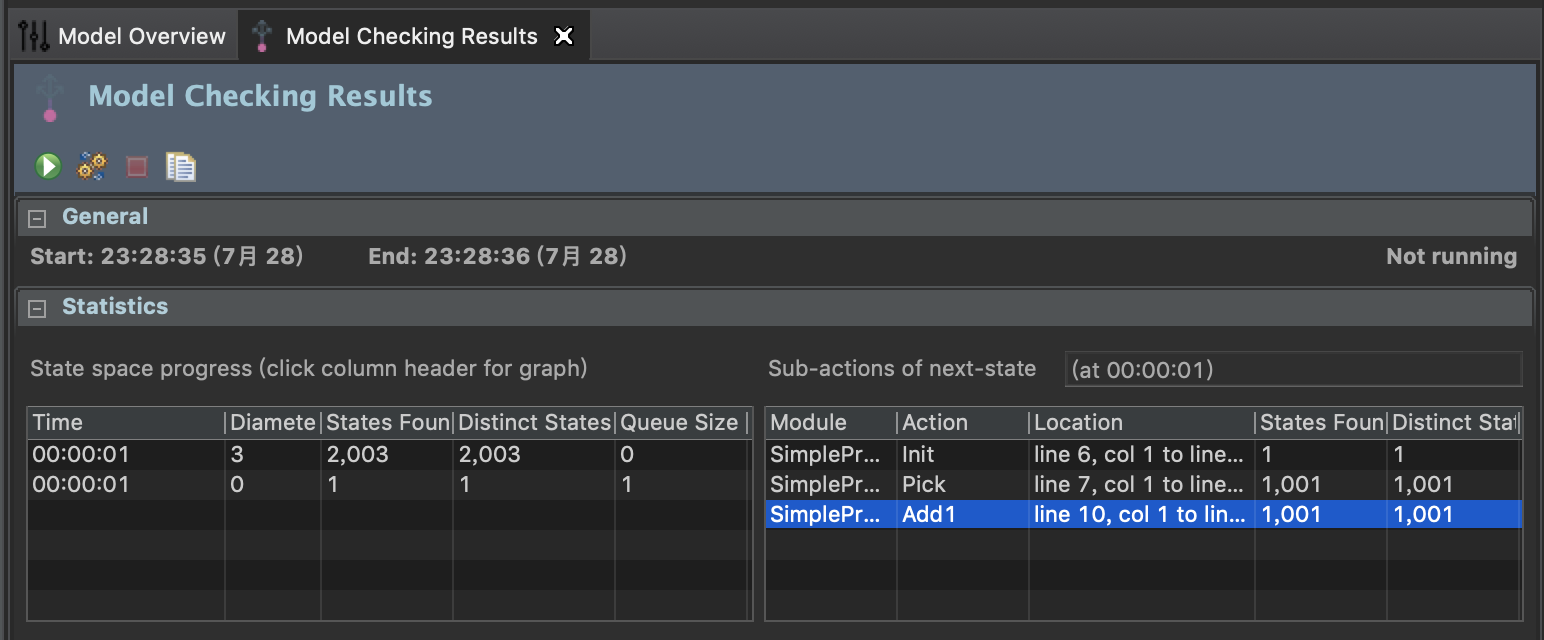
Task: Click Distinct States header in progress table
Action: pos(534,423)
